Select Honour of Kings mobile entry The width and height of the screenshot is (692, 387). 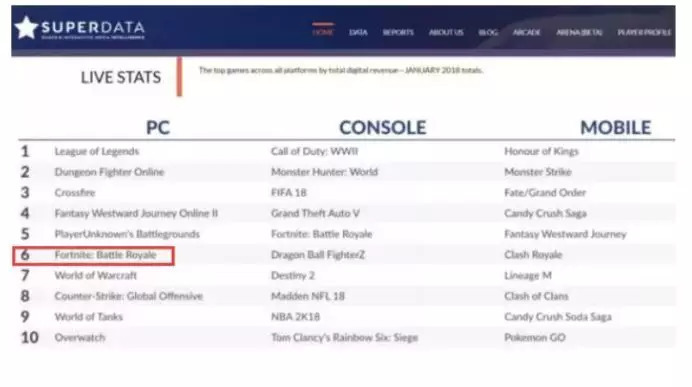[x=541, y=151]
